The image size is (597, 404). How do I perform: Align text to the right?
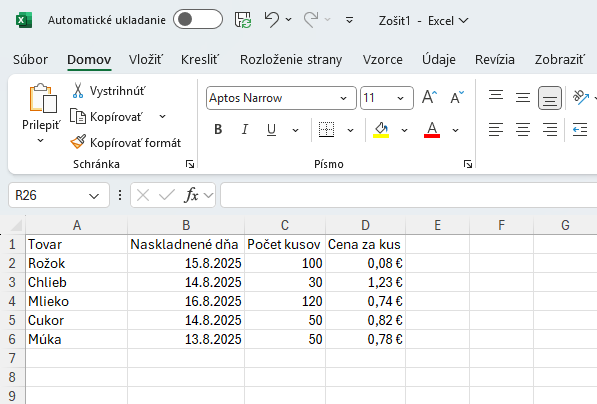click(550, 130)
